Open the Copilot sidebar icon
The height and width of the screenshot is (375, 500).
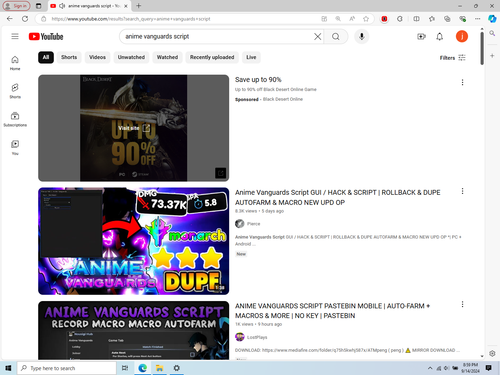click(x=492, y=19)
